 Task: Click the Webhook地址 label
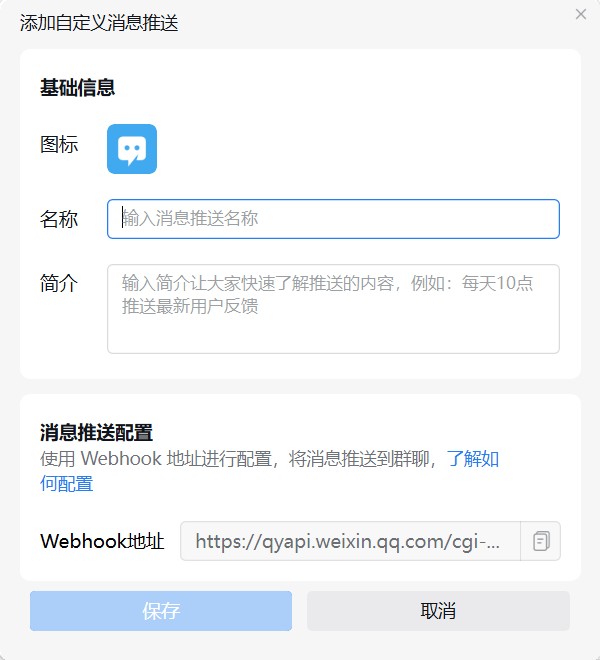(x=102, y=541)
